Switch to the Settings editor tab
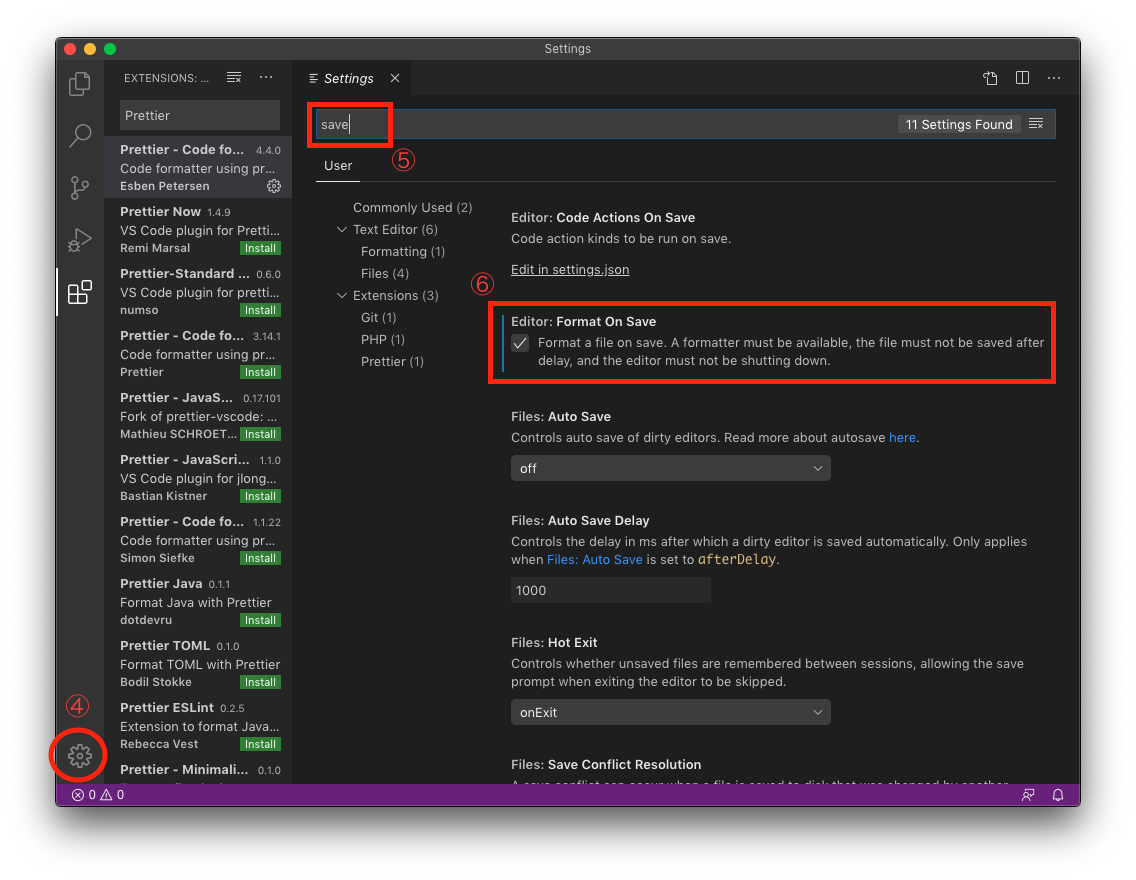 tap(348, 78)
